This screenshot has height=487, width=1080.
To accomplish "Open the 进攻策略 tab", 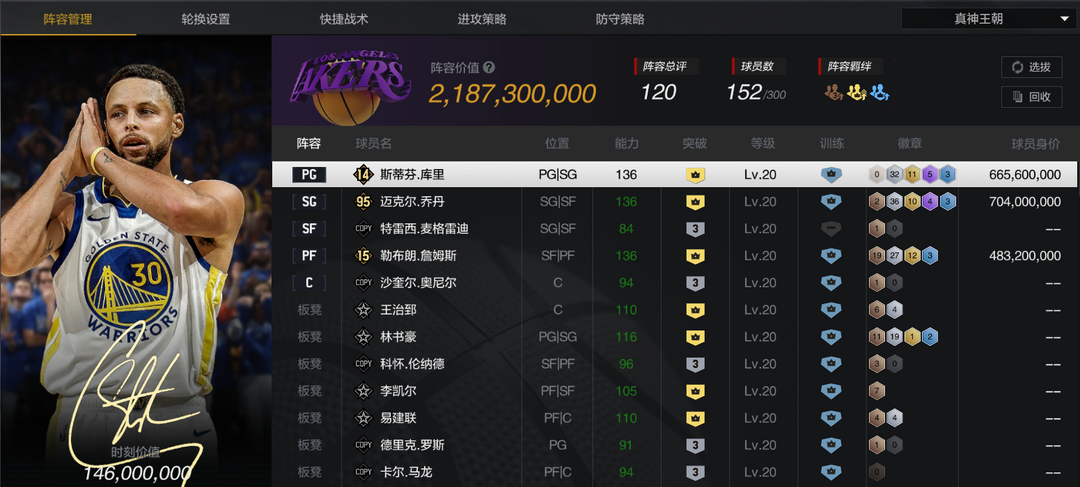I will [482, 19].
